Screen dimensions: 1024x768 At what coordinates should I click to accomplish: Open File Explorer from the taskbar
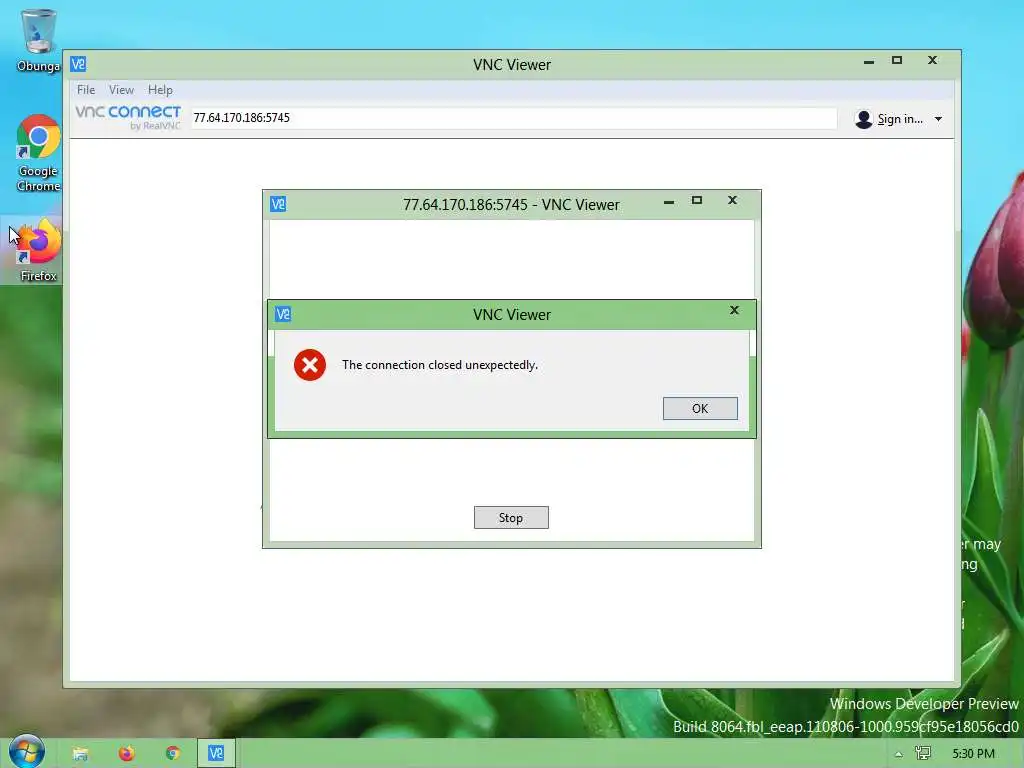point(80,754)
